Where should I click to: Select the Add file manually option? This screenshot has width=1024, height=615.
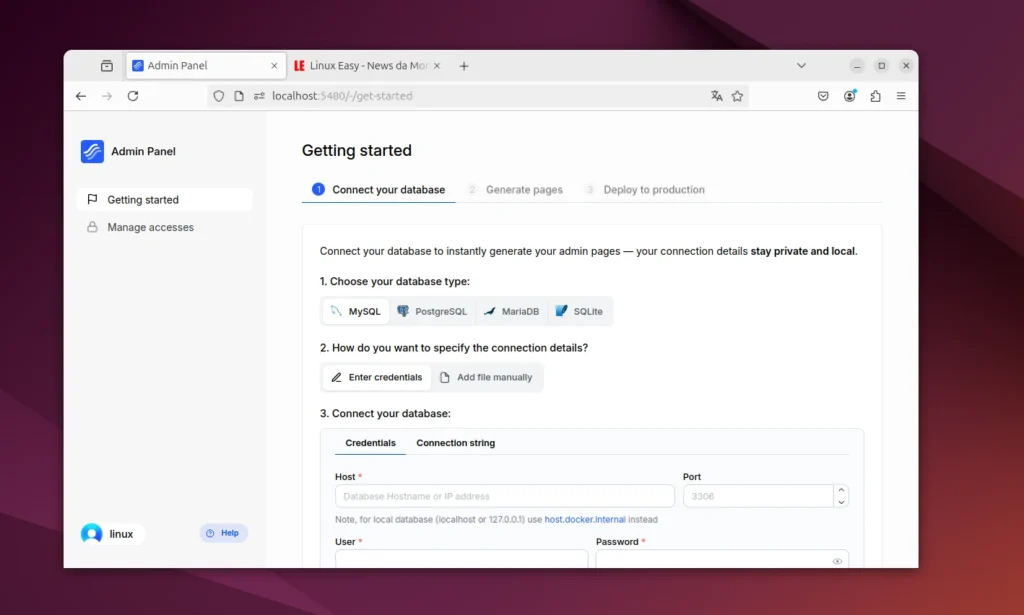point(486,378)
